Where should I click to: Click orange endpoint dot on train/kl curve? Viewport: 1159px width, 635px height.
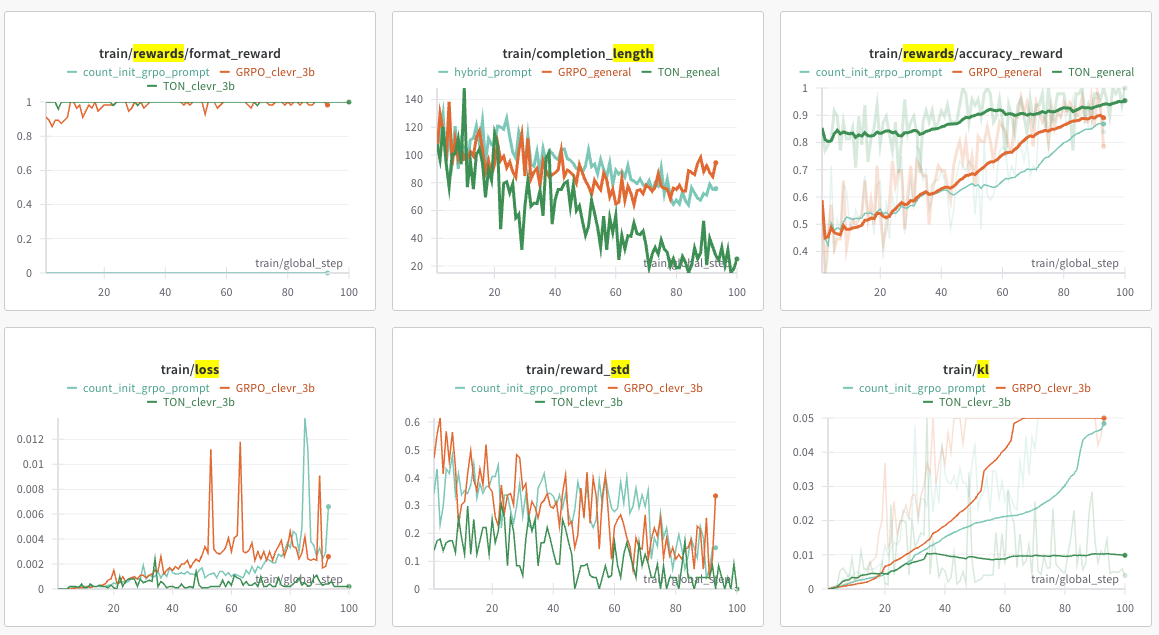click(x=1104, y=418)
